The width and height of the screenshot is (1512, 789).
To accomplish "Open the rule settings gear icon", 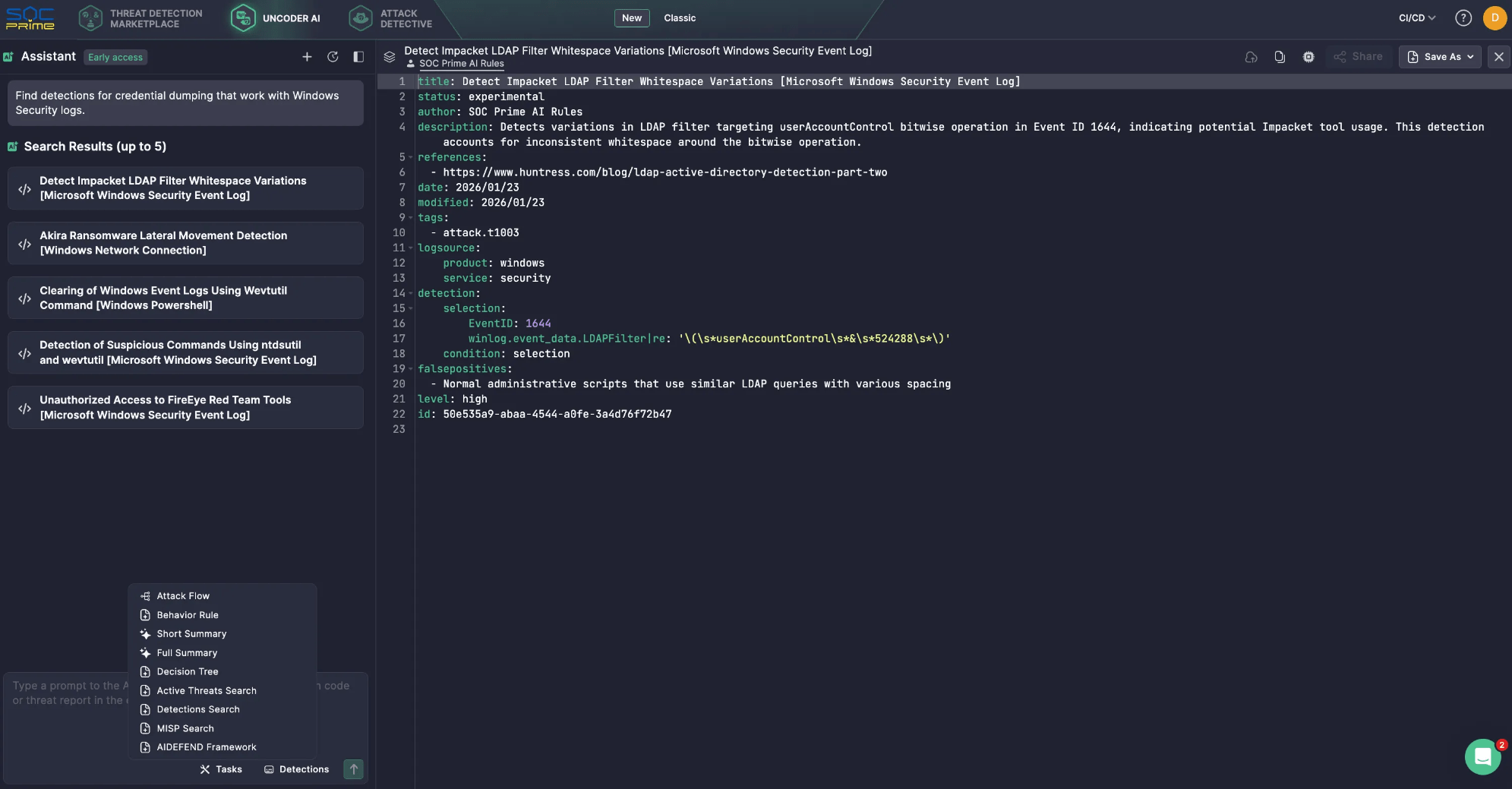I will coord(1307,56).
